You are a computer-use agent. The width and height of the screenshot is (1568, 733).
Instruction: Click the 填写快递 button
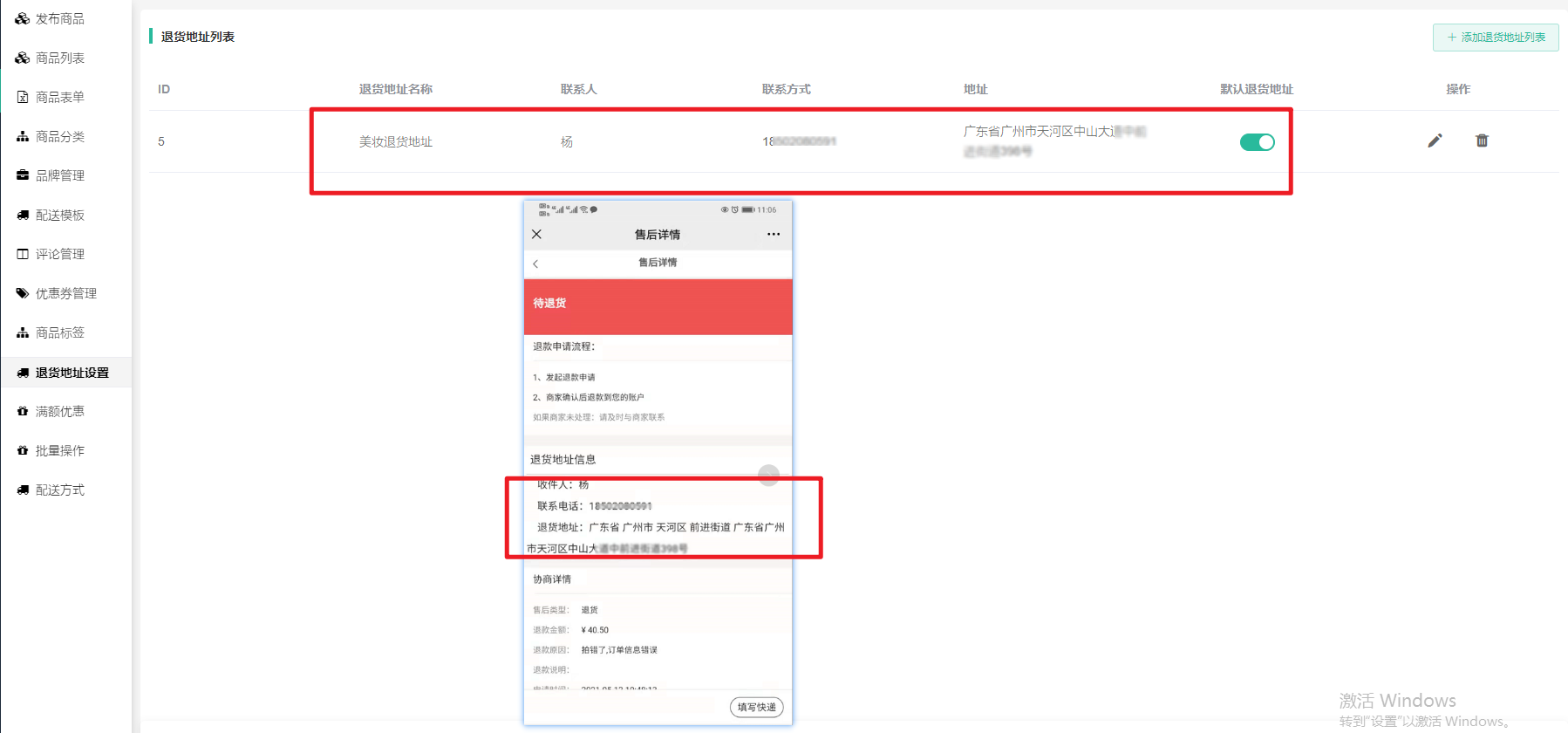pyautogui.click(x=756, y=707)
